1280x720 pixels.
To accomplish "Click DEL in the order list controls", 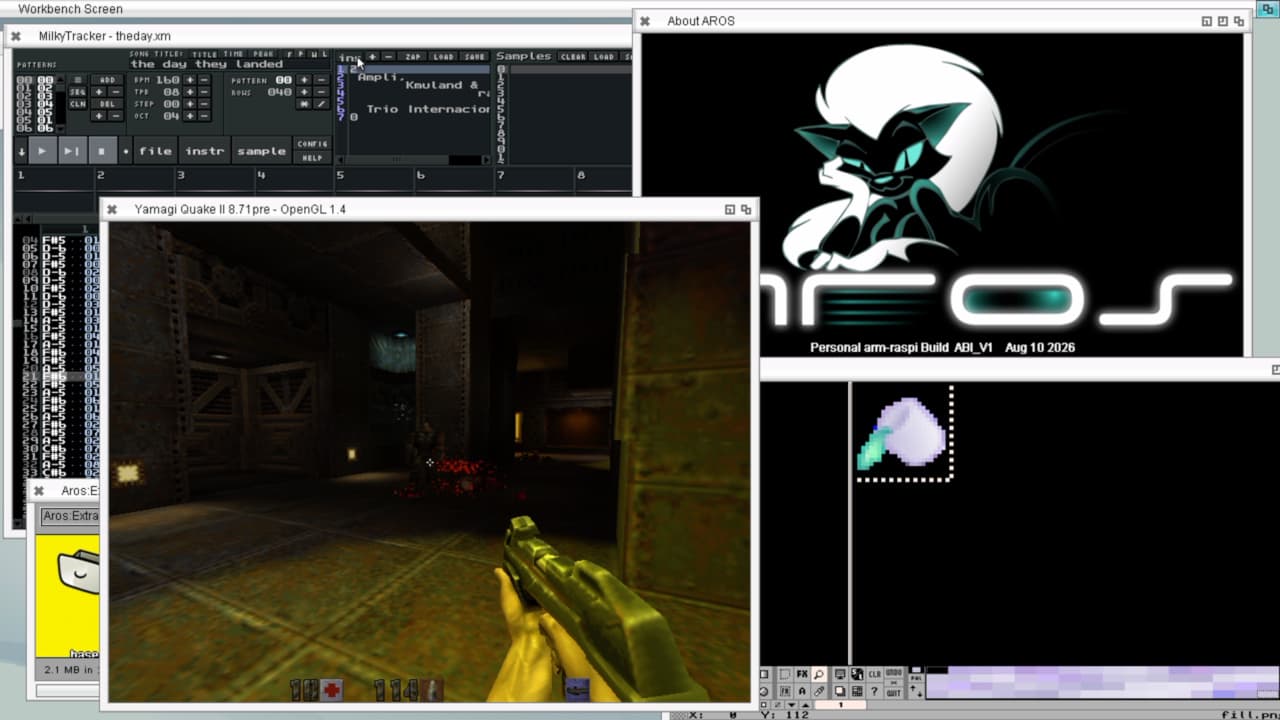I will 106,104.
